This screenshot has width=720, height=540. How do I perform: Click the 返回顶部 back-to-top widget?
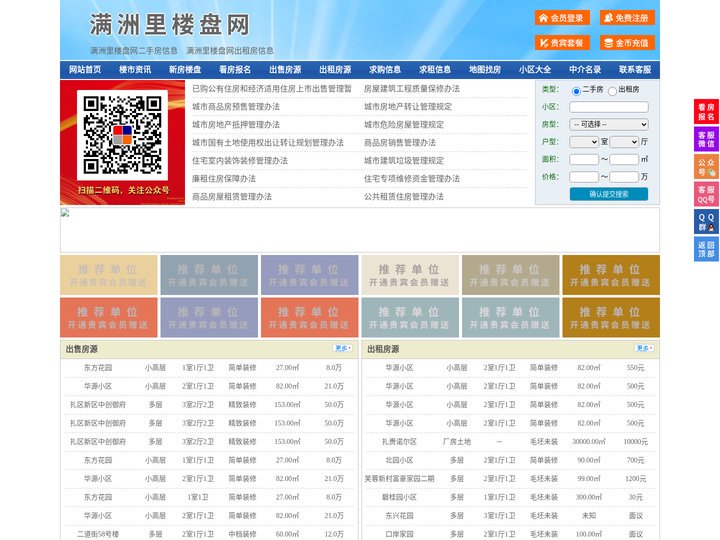706,249
